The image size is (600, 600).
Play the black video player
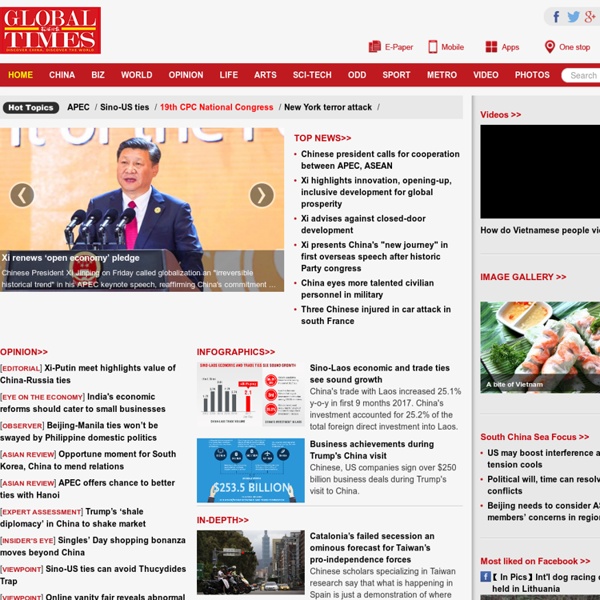[x=540, y=171]
